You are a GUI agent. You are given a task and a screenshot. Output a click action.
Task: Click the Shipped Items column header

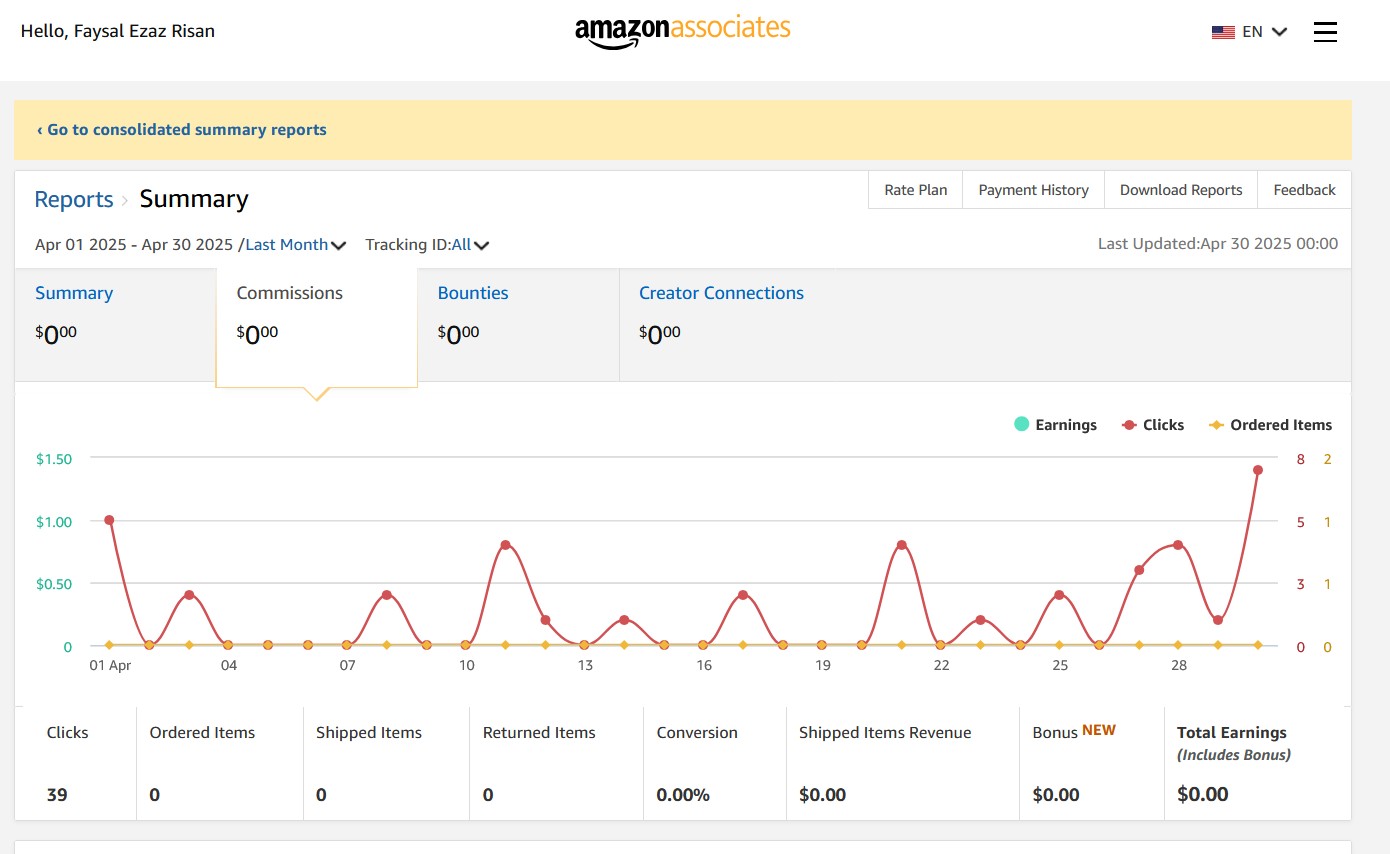(369, 733)
